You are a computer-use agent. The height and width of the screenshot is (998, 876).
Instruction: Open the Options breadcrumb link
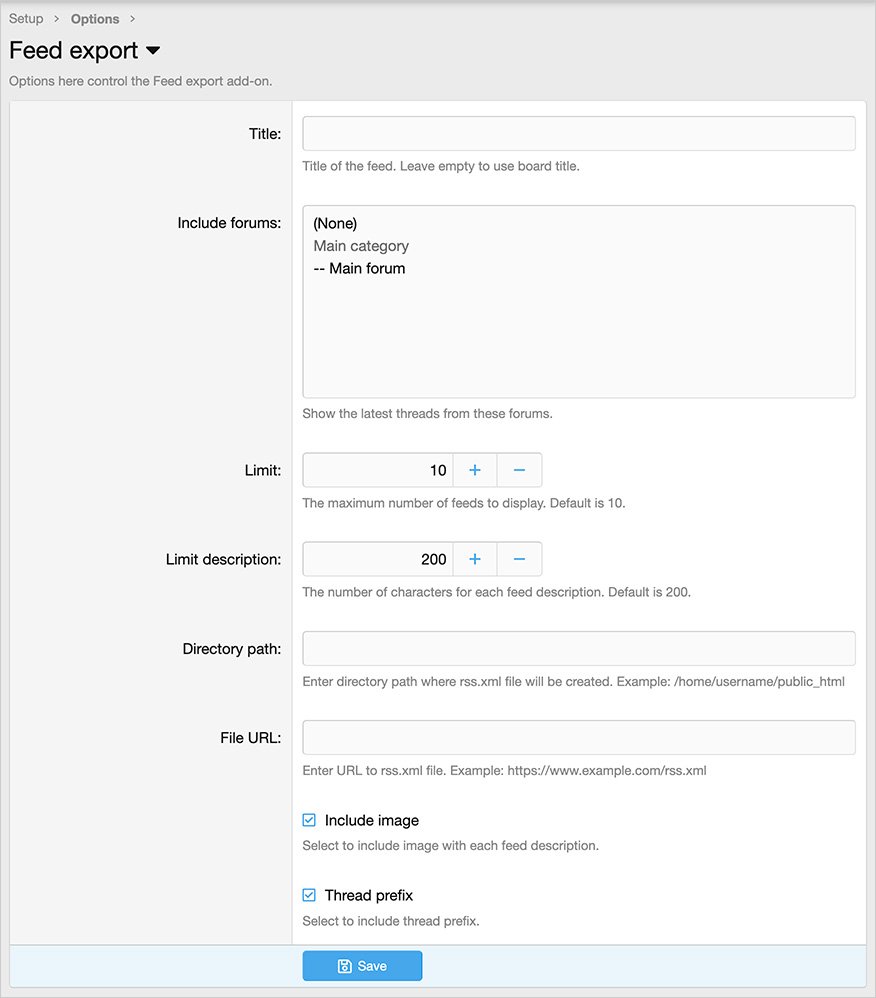95,19
